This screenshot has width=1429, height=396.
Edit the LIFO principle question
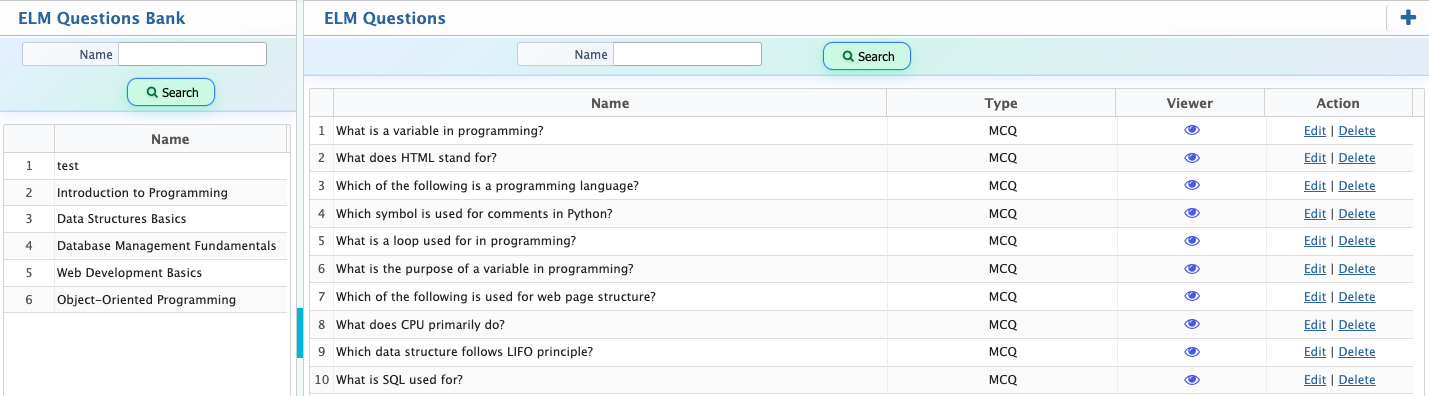(1315, 352)
